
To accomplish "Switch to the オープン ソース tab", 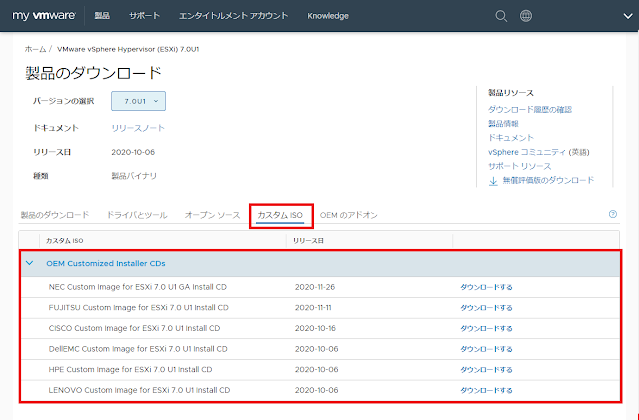I will [212, 215].
